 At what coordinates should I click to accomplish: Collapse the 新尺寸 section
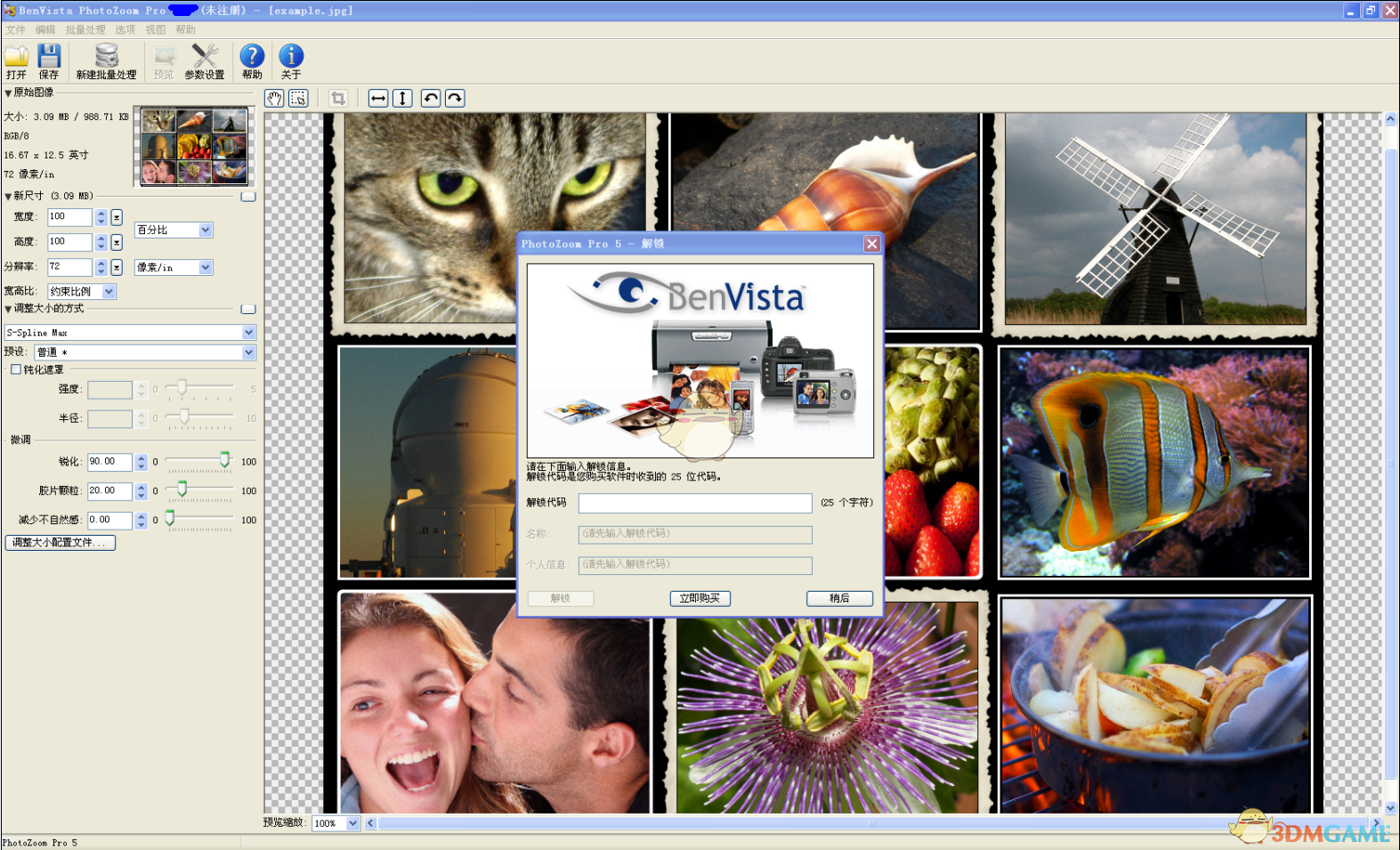(x=8, y=197)
